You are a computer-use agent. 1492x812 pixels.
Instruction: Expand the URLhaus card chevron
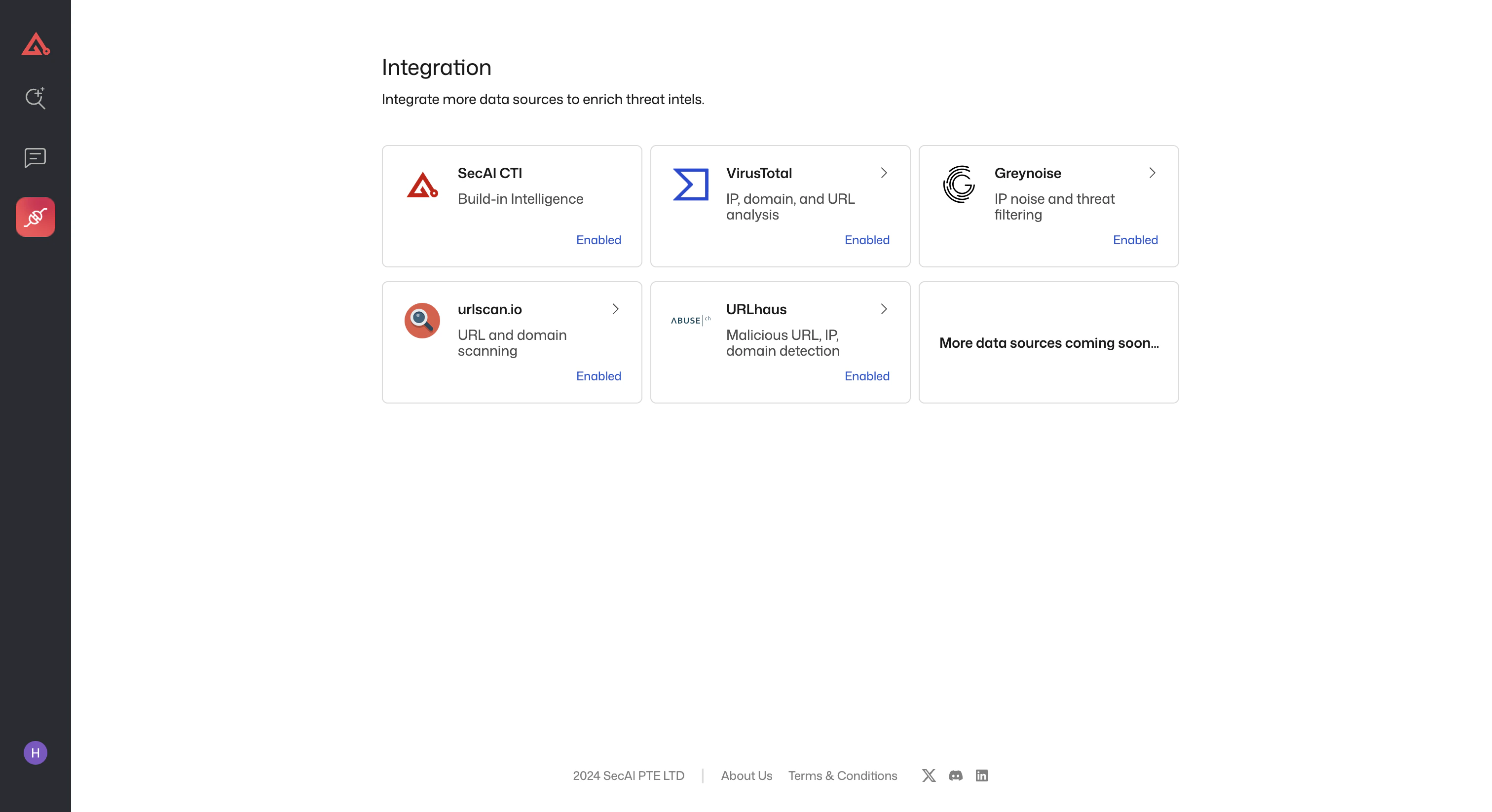point(884,309)
